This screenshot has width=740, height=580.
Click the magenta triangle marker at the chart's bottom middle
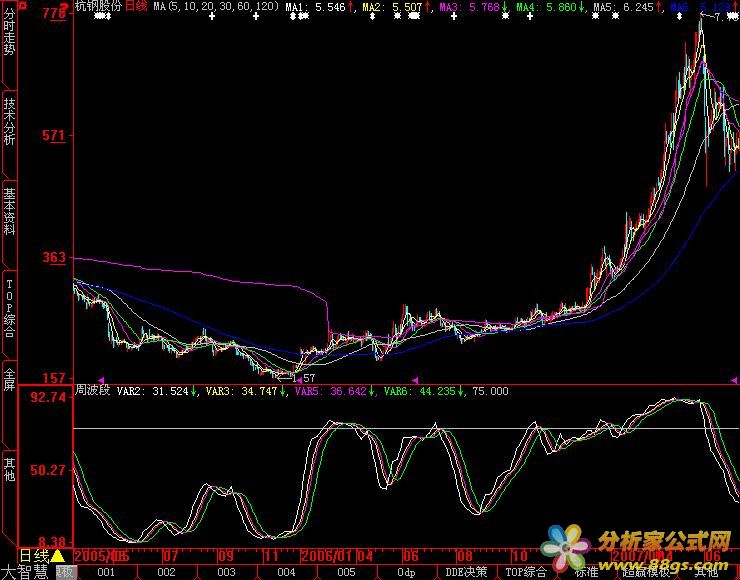[x=415, y=379]
